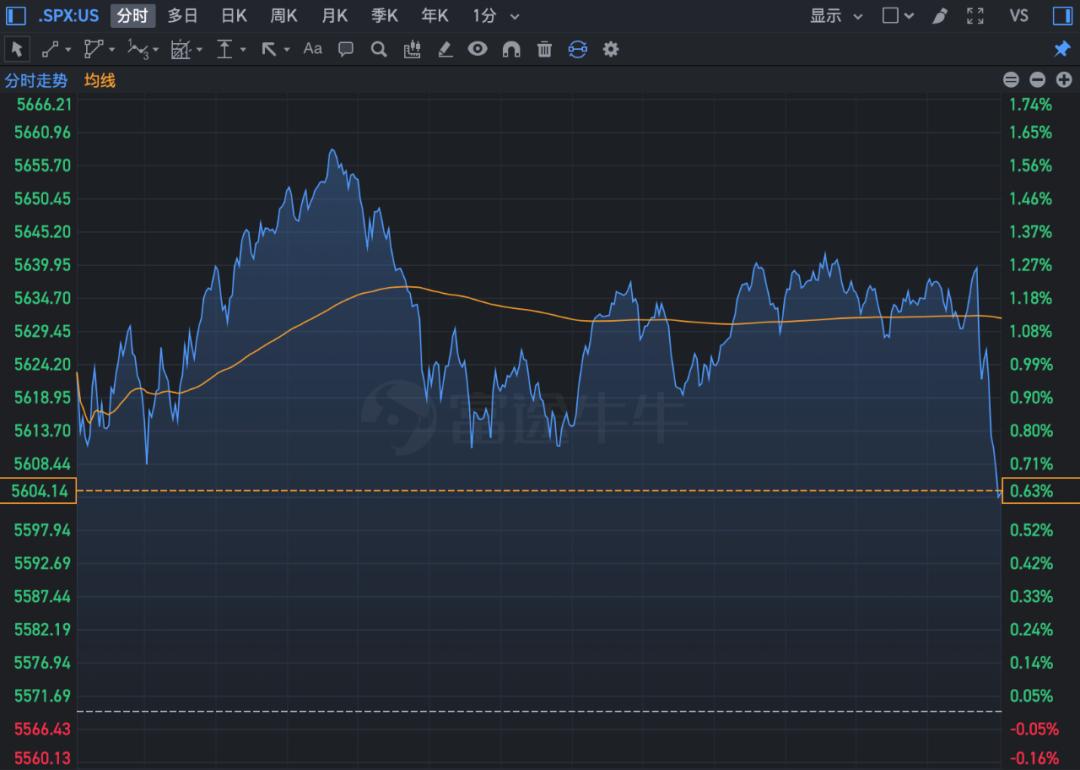The image size is (1080, 770).
Task: Click the VS compare button
Action: click(1019, 16)
